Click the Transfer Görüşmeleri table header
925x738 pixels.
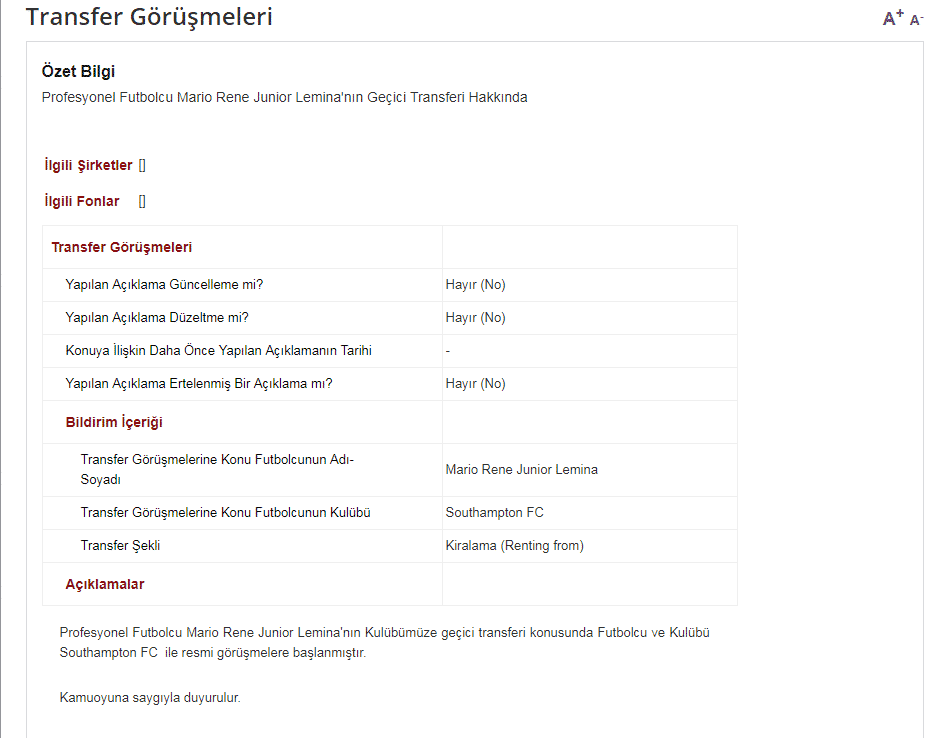coord(122,247)
